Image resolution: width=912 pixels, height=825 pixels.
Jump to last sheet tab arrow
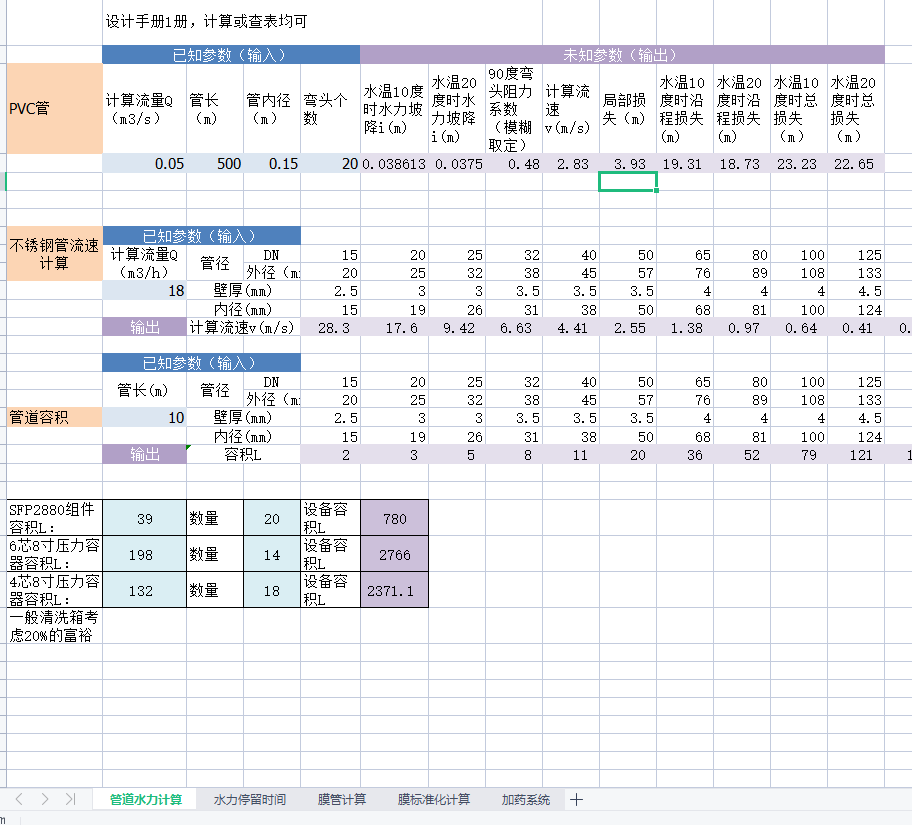coord(70,799)
